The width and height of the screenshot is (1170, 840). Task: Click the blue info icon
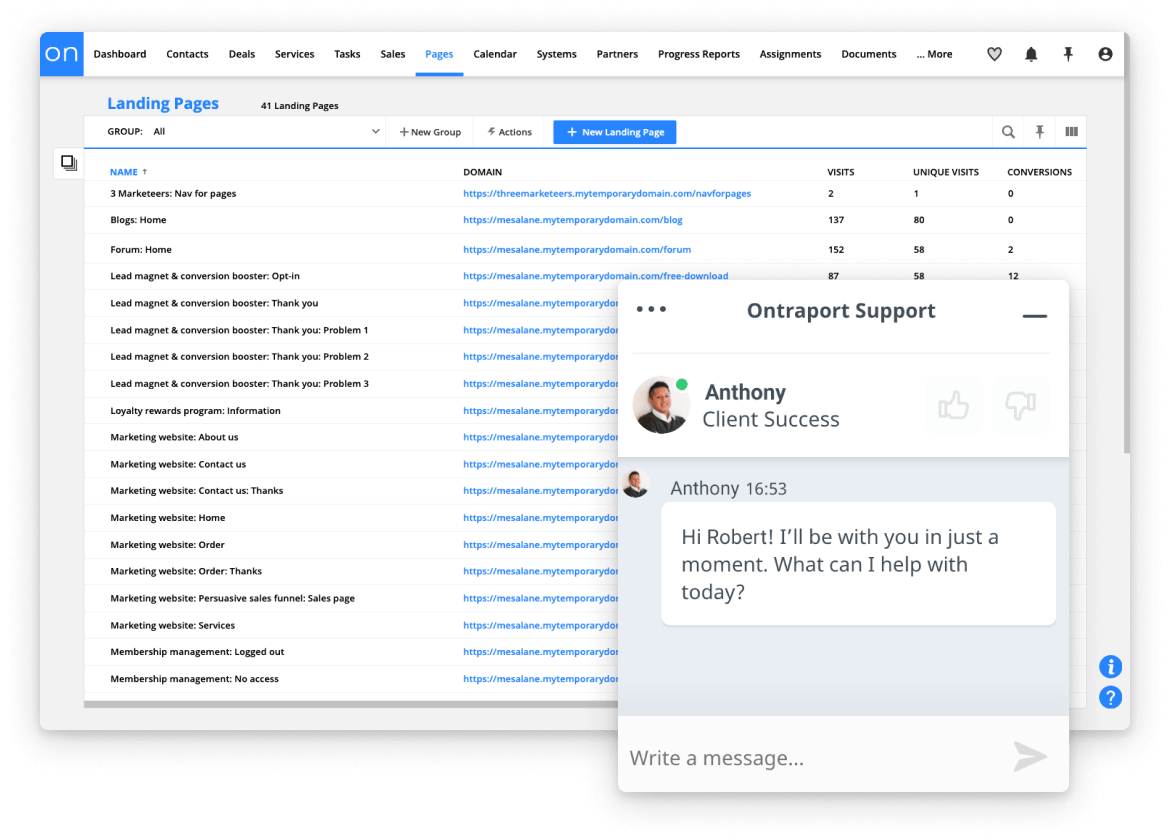(1111, 666)
